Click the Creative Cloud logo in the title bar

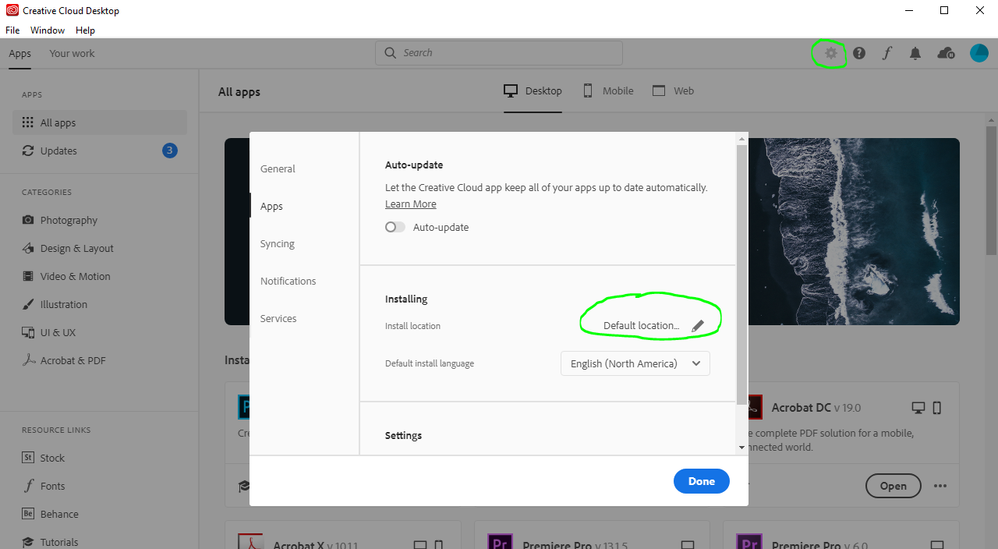[x=12, y=10]
